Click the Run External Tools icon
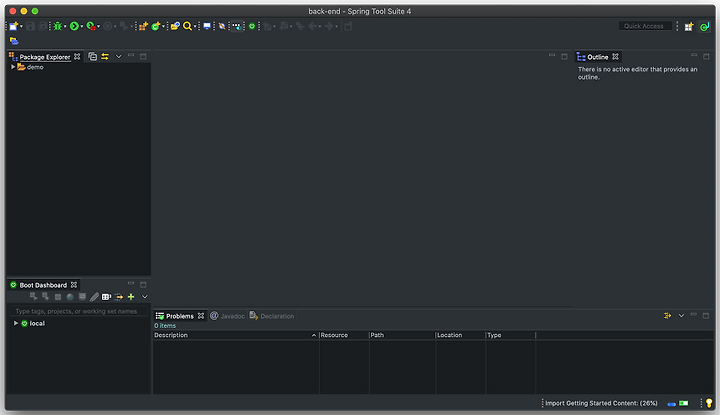Screen dimensions: 720x415 pos(91,26)
